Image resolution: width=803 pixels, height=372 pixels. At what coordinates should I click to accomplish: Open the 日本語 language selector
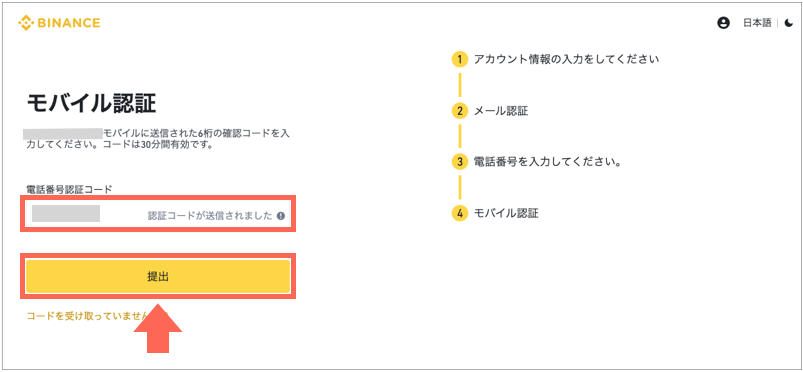point(757,23)
